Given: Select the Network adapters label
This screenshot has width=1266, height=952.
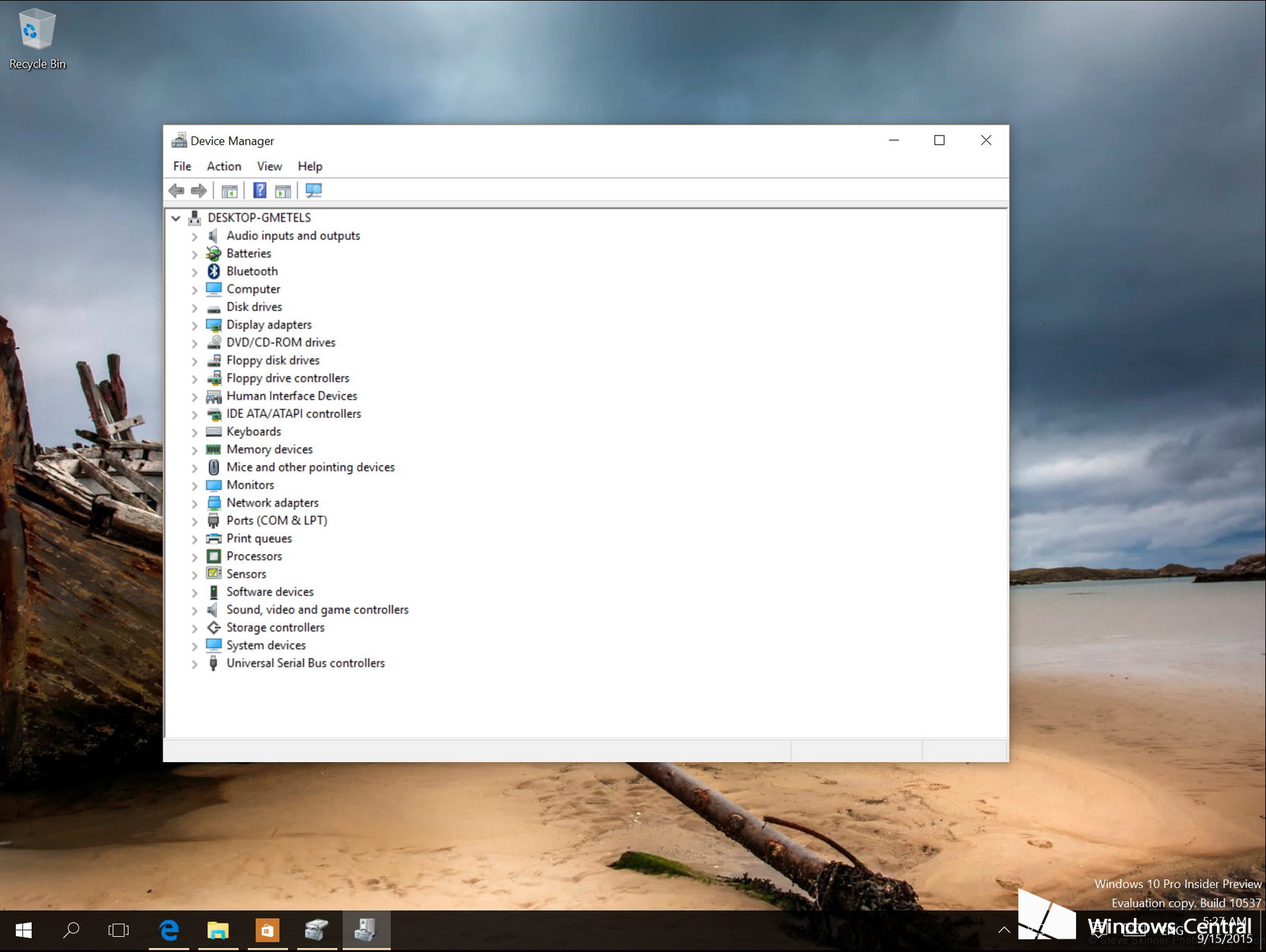Looking at the screenshot, I should [x=273, y=503].
